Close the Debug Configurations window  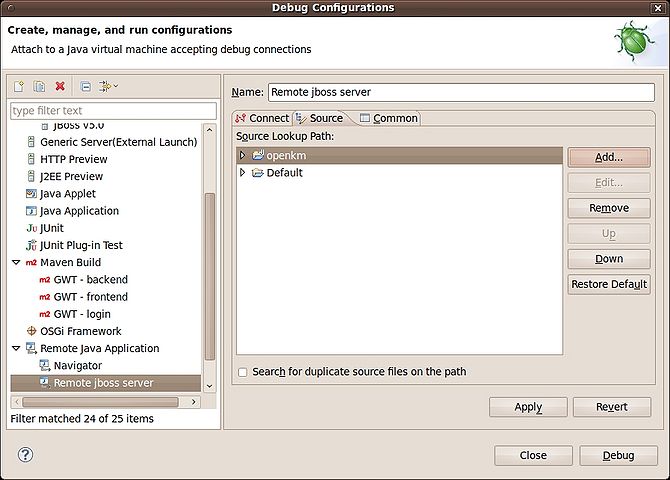pos(658,8)
